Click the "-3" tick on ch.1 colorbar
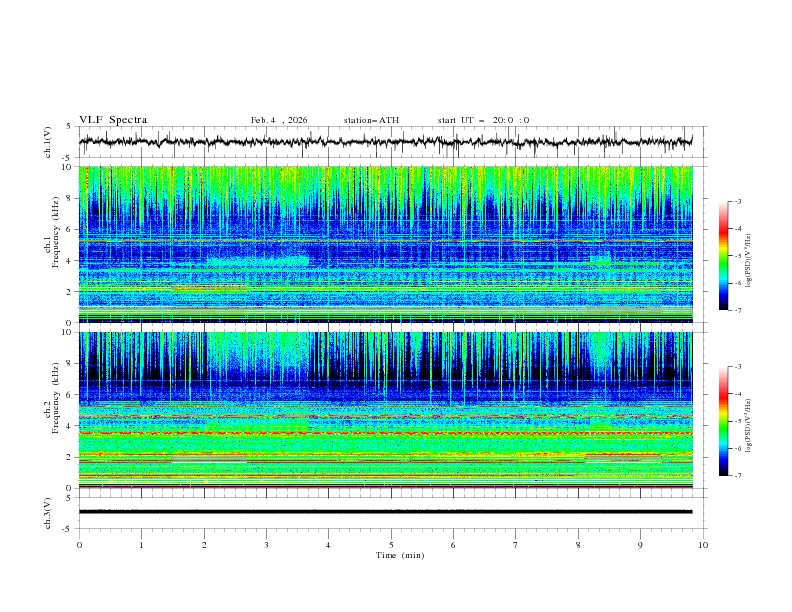The height and width of the screenshot is (612, 792). pos(738,201)
